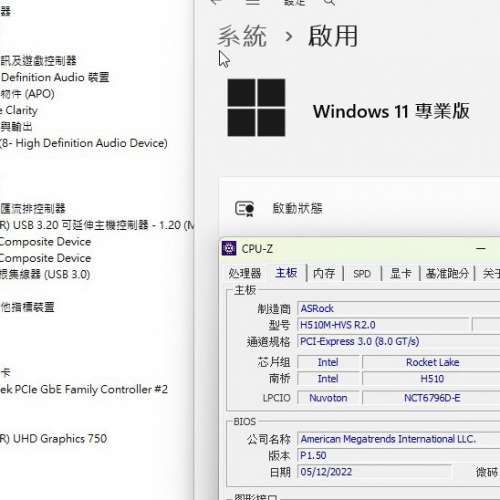Select 訊及遊戲控制器 category in Device Manager
Screen dimensions: 500x500
(x=38, y=61)
